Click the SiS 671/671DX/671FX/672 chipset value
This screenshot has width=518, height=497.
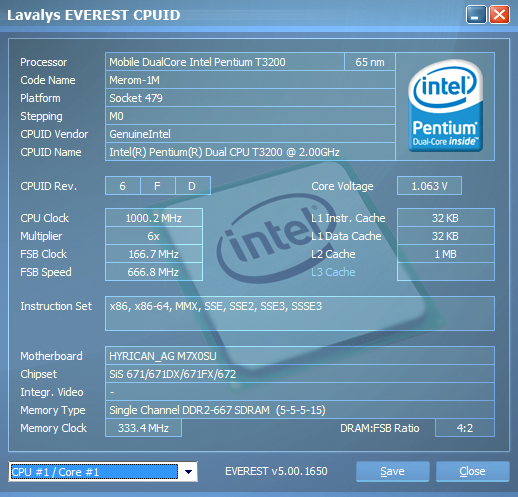coord(300,374)
